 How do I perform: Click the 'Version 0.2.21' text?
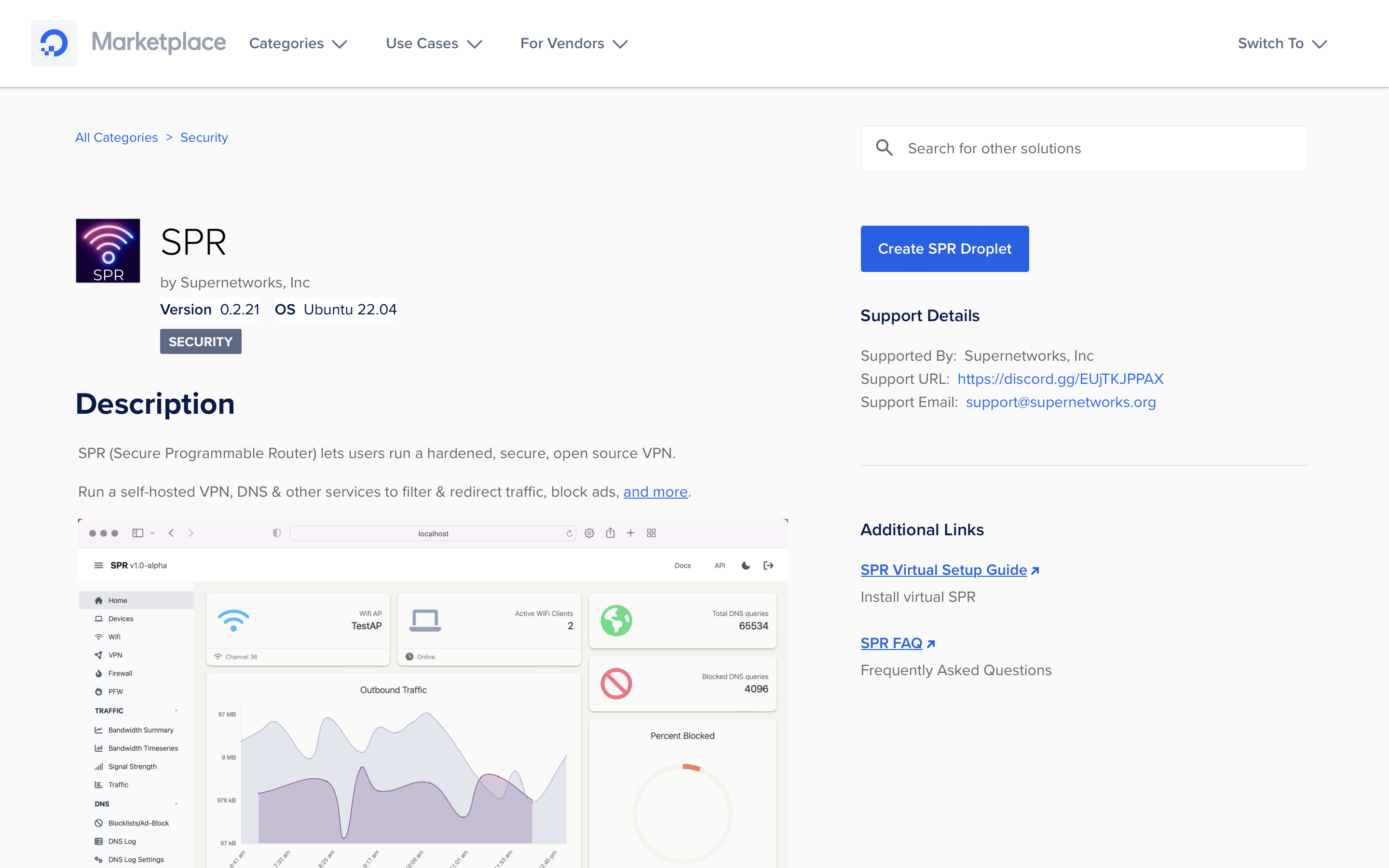tap(210, 310)
